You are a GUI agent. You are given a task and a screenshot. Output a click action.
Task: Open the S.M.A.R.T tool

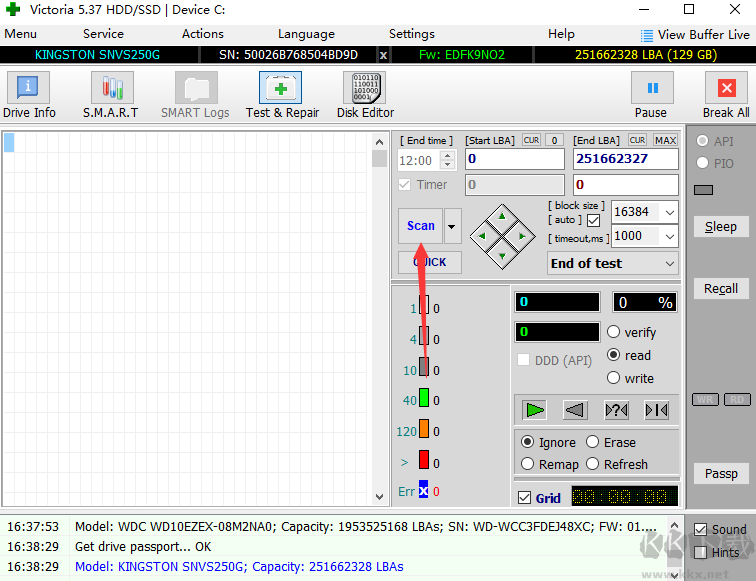point(110,96)
